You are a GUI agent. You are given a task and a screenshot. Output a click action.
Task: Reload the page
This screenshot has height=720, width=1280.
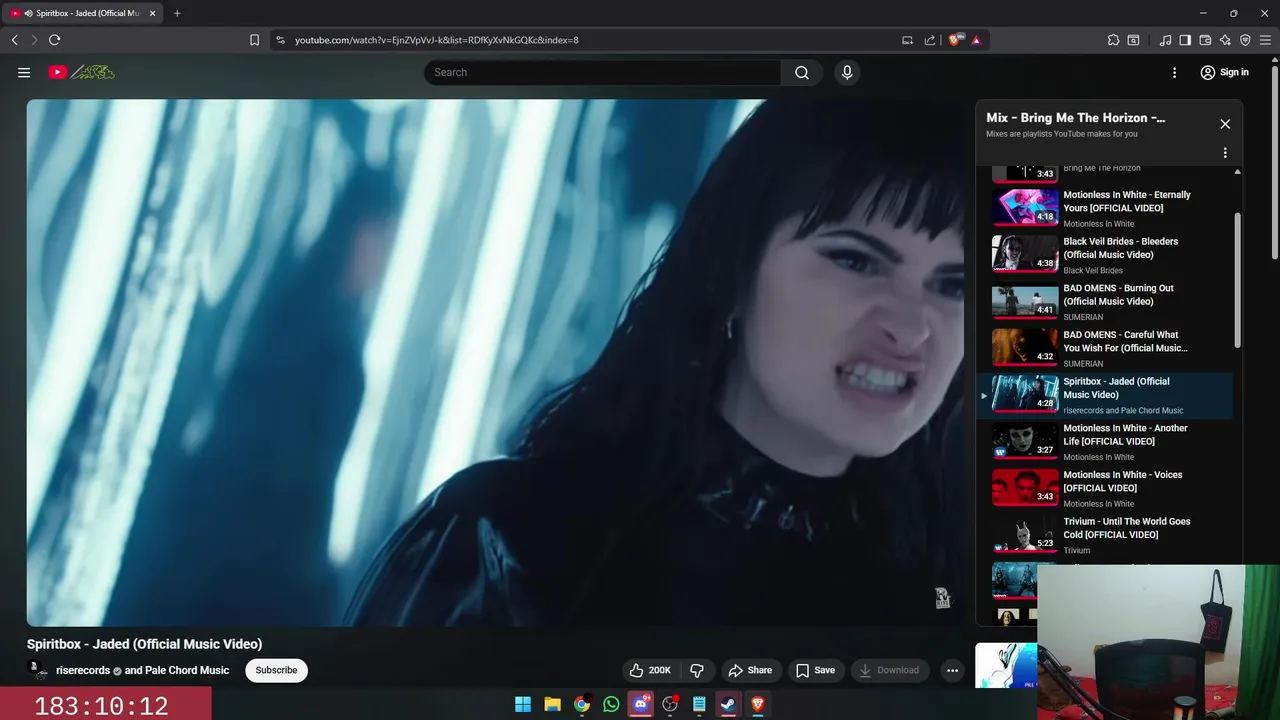coord(54,40)
